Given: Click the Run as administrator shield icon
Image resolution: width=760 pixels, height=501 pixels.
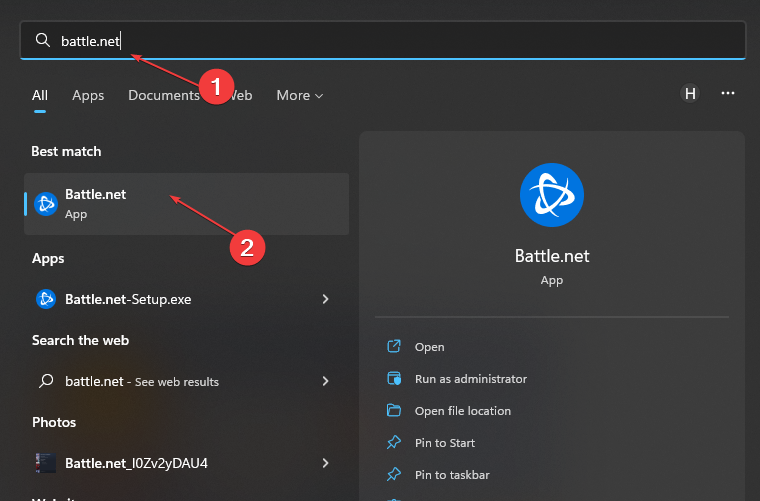Looking at the screenshot, I should click(394, 378).
